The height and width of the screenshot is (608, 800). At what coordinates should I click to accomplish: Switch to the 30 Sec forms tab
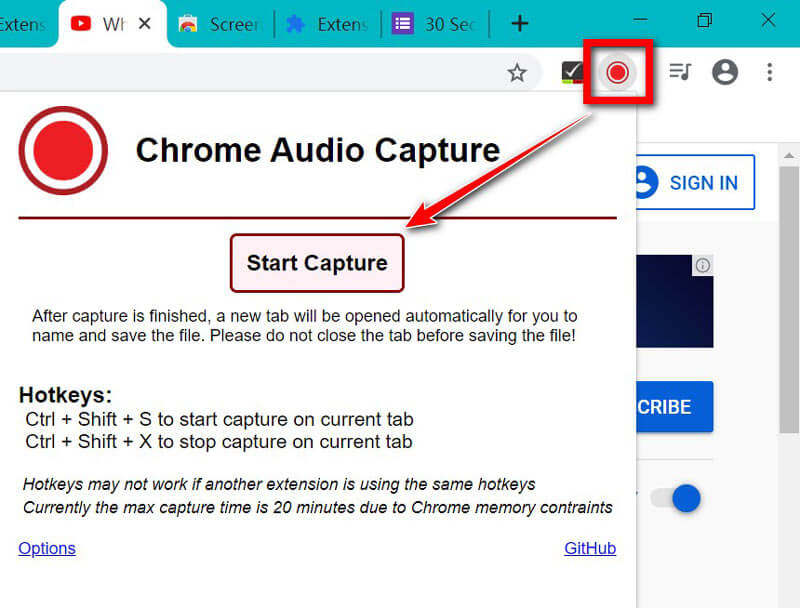435,24
